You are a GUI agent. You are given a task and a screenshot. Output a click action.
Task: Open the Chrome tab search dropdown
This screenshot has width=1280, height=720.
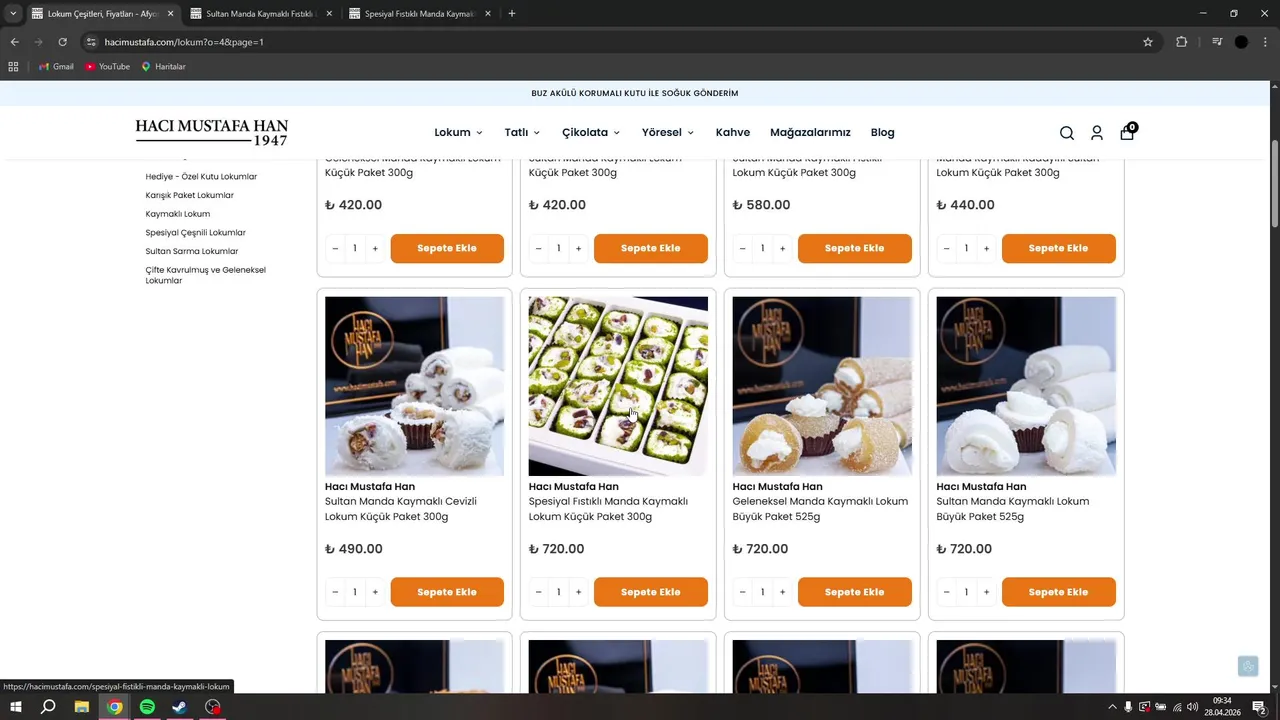13,14
